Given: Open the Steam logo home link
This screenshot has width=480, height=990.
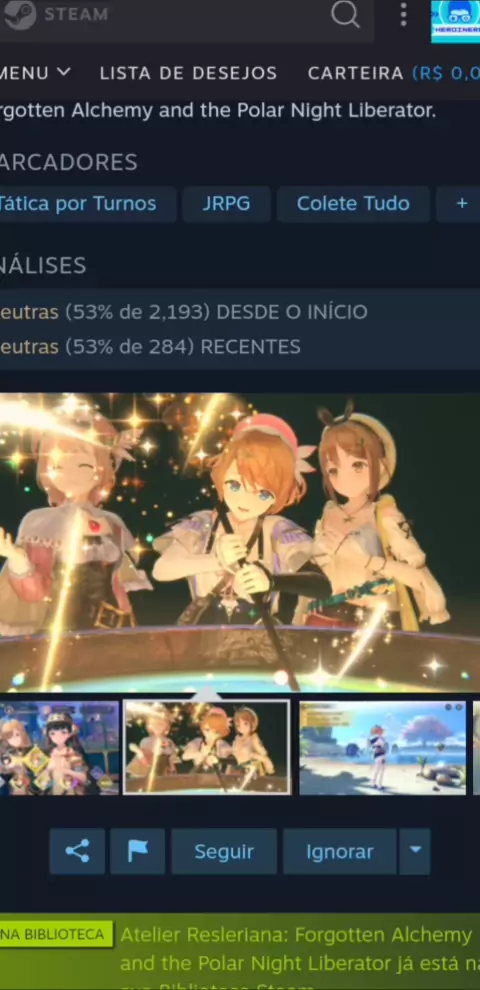Looking at the screenshot, I should (x=56, y=15).
